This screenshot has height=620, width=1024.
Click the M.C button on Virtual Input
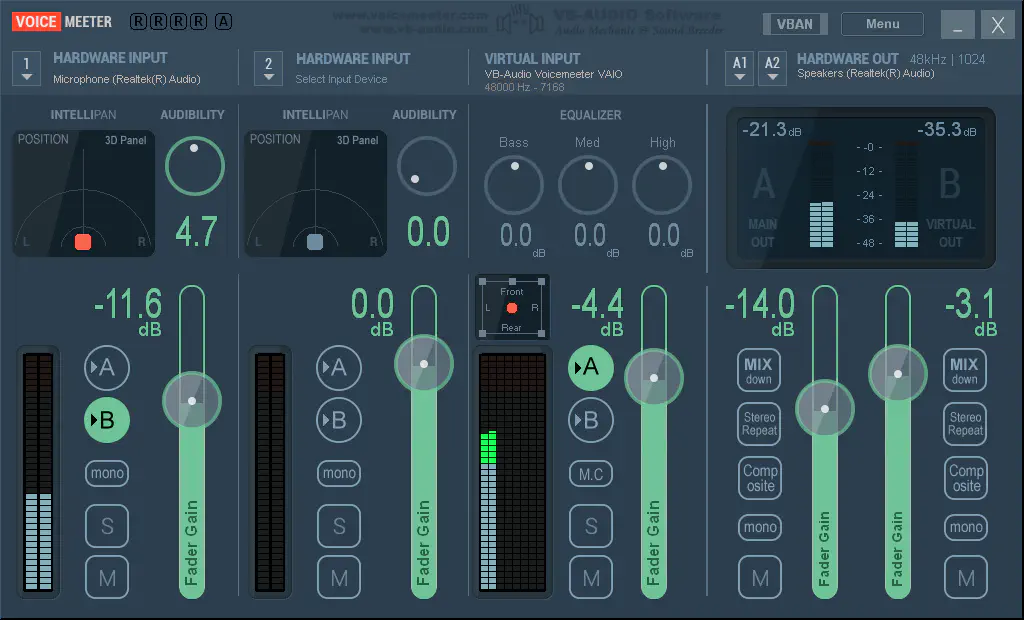(x=591, y=474)
